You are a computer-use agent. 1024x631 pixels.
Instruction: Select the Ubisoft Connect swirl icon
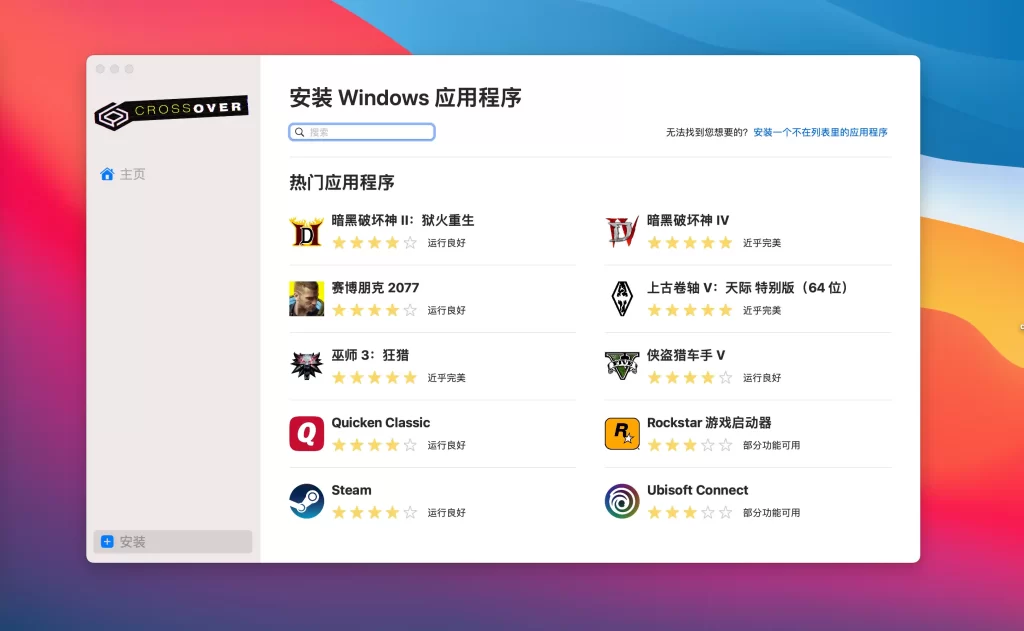pos(622,501)
